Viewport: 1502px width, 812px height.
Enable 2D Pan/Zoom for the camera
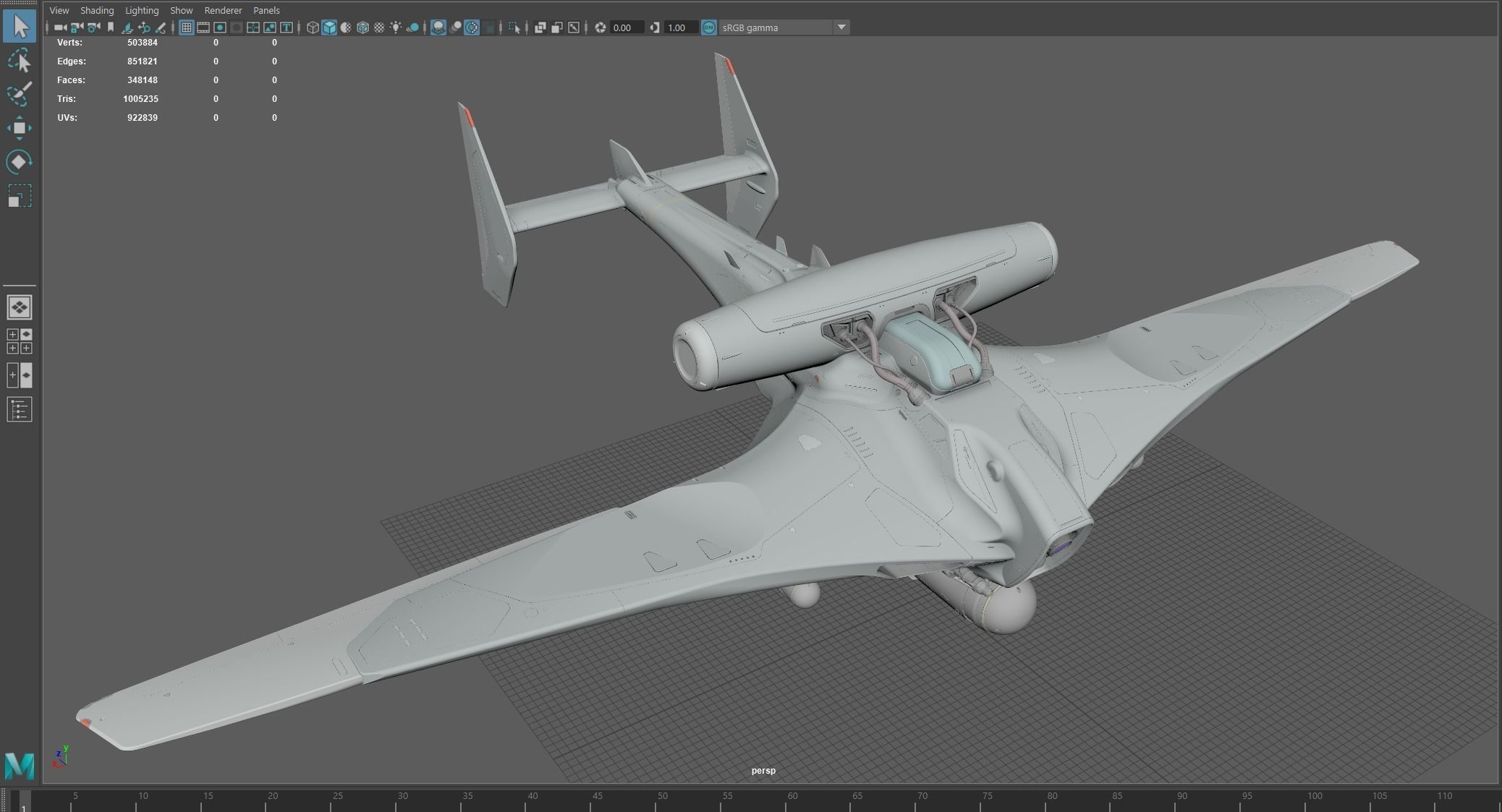click(x=144, y=27)
